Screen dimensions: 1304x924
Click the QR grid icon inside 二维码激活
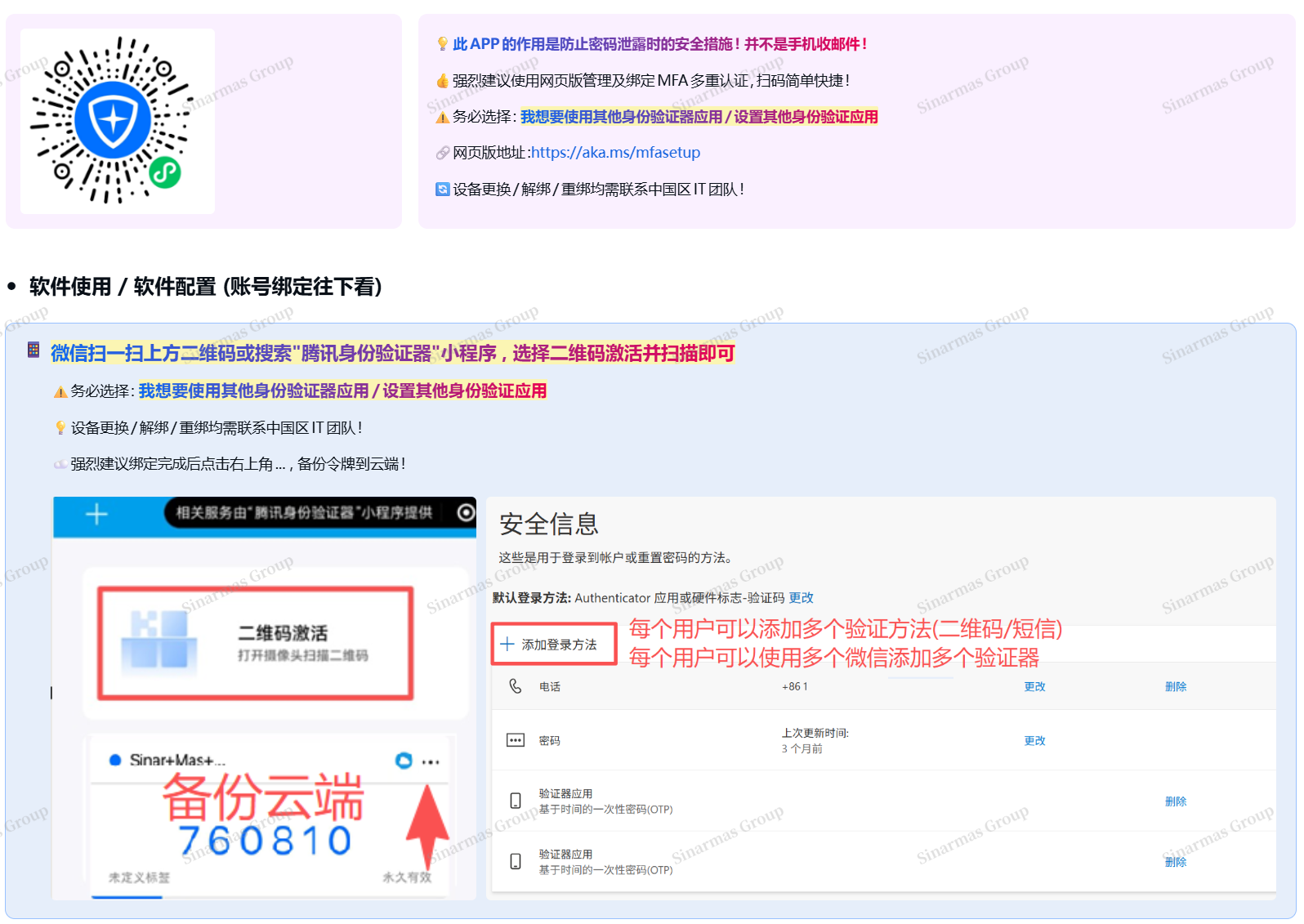point(159,640)
